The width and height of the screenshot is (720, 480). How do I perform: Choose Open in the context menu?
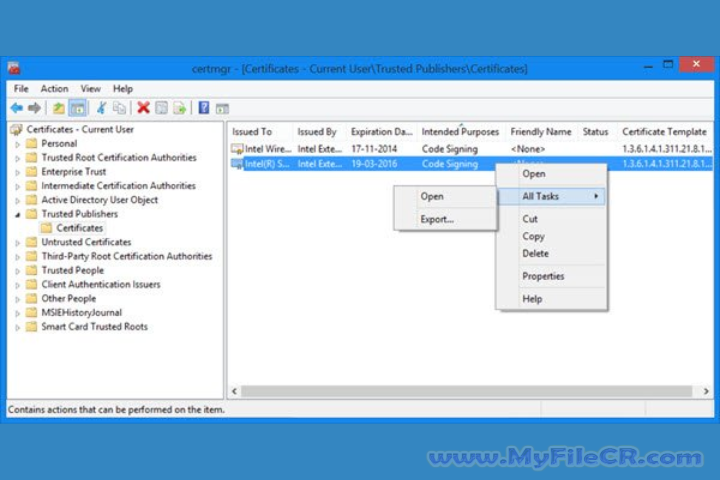[552, 174]
